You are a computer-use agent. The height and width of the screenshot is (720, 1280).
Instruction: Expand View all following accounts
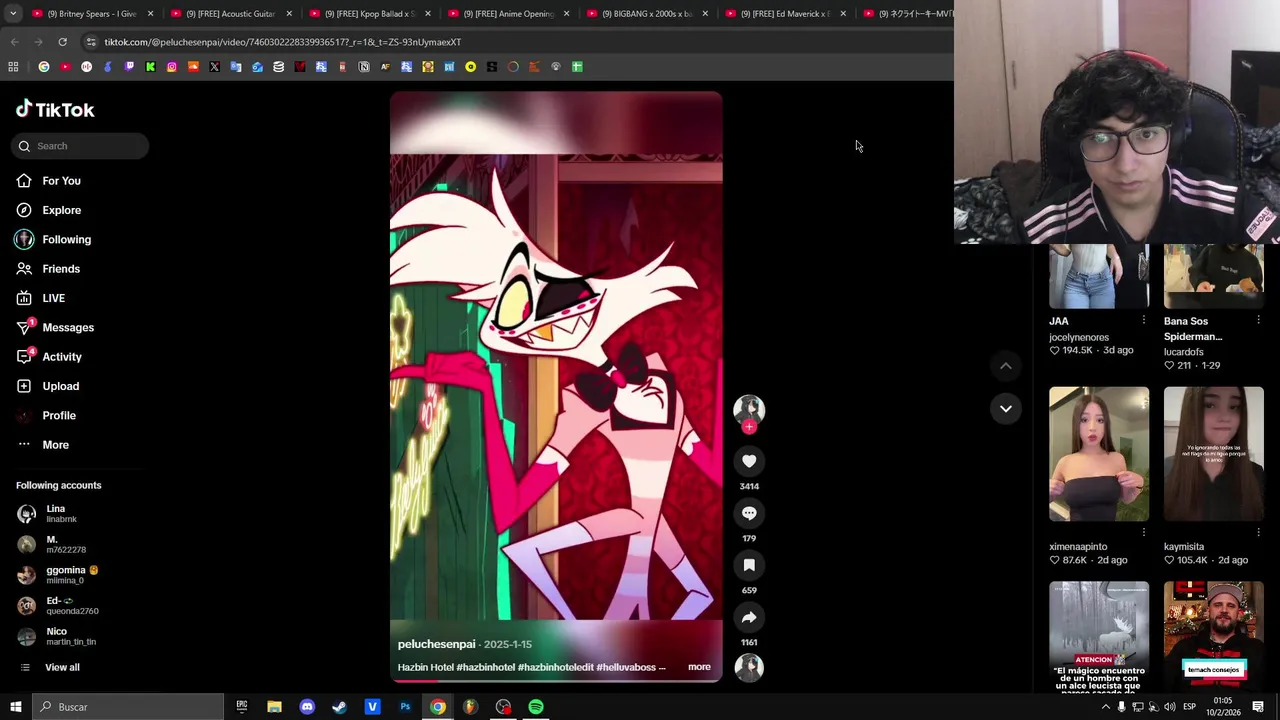[x=50, y=667]
